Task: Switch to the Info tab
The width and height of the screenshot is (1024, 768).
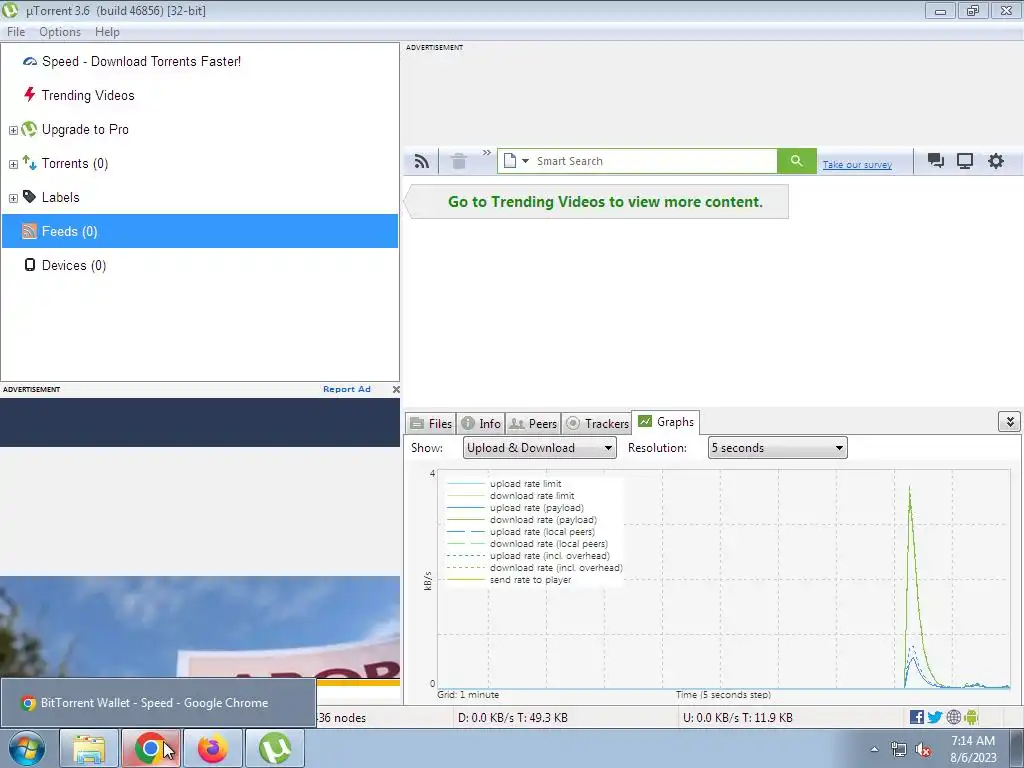Action: coord(481,423)
